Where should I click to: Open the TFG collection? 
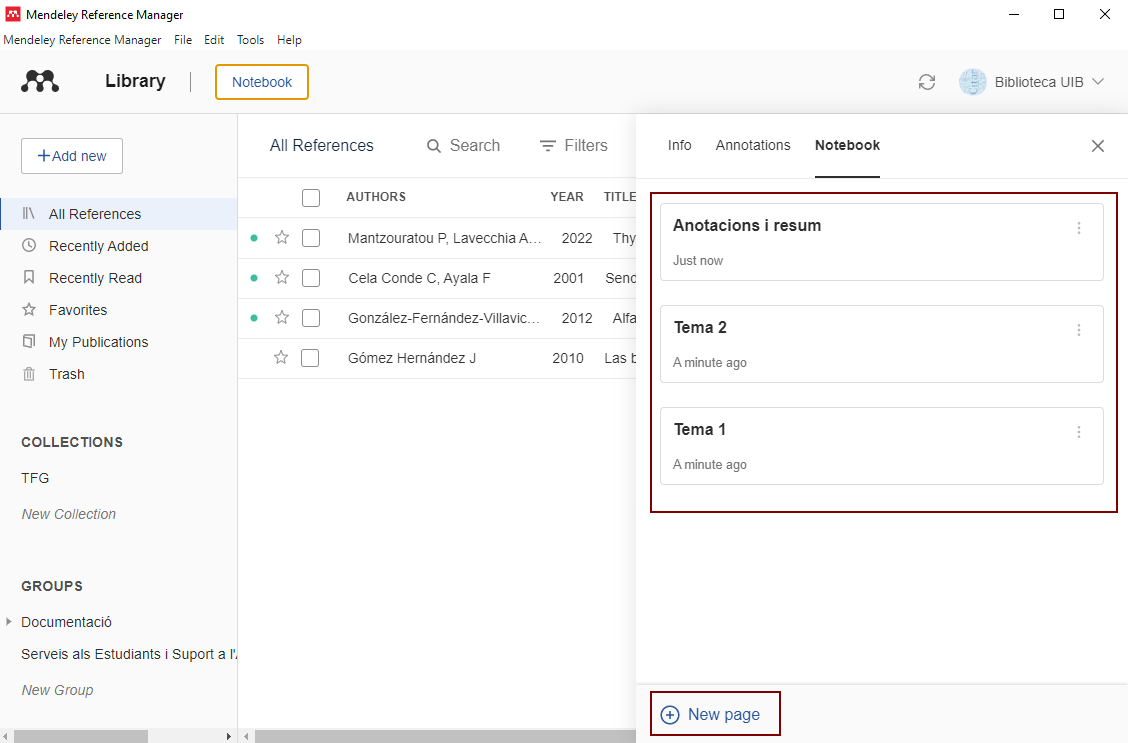[35, 478]
